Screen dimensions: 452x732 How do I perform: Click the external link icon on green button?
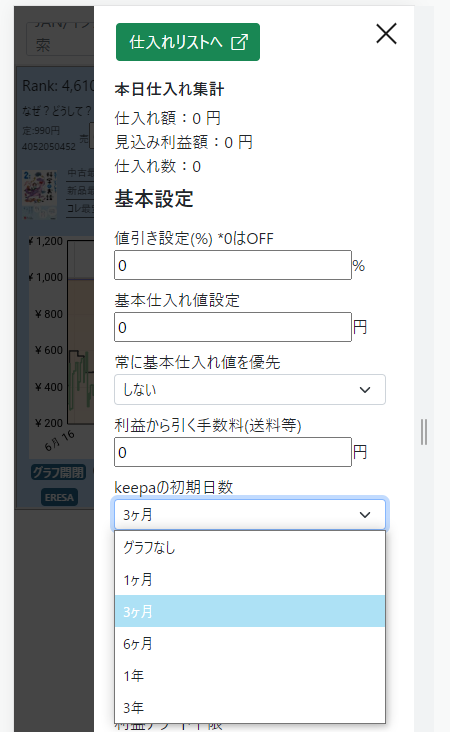click(x=240, y=42)
